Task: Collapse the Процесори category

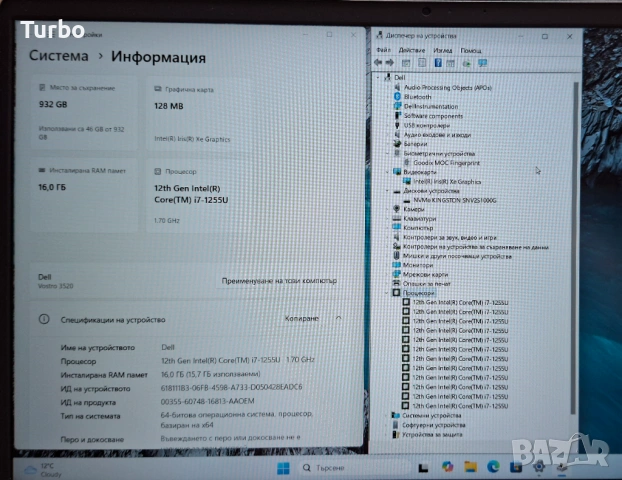Action: pos(387,293)
